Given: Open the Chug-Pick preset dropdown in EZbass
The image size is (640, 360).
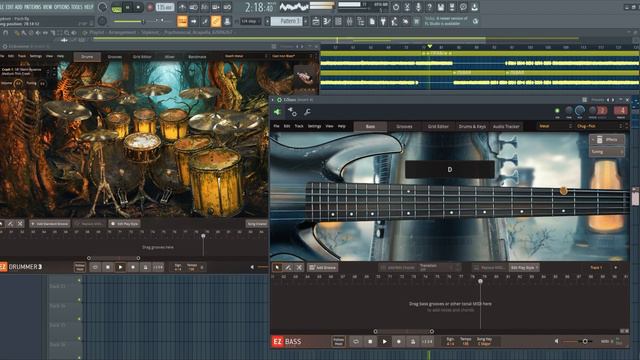Looking at the screenshot, I should (600, 126).
